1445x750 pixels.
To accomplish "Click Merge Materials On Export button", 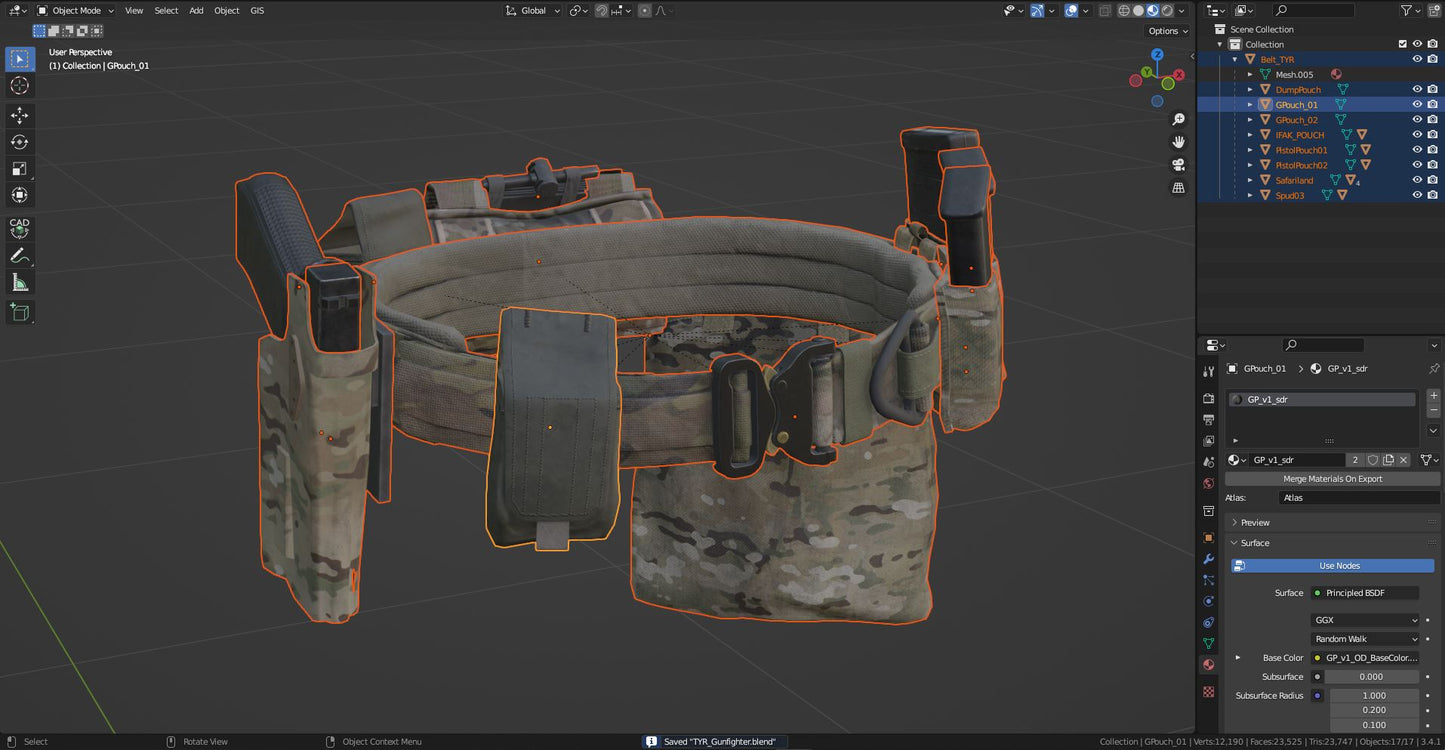I will coord(1332,478).
